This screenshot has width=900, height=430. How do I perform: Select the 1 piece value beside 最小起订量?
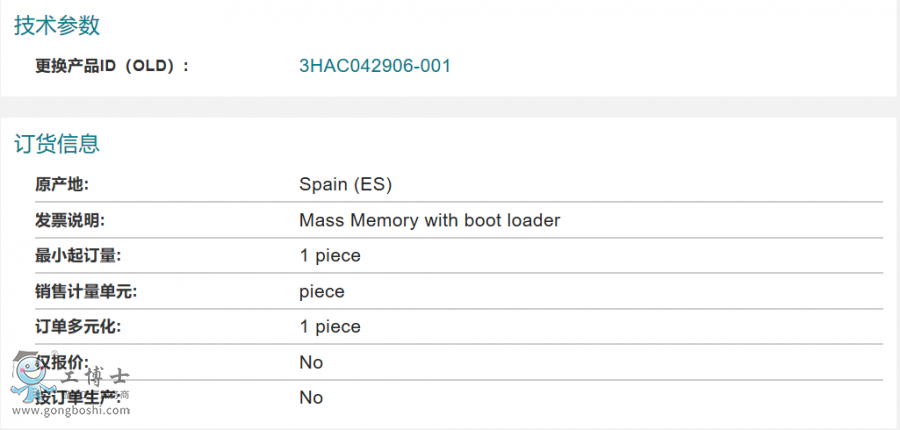330,256
